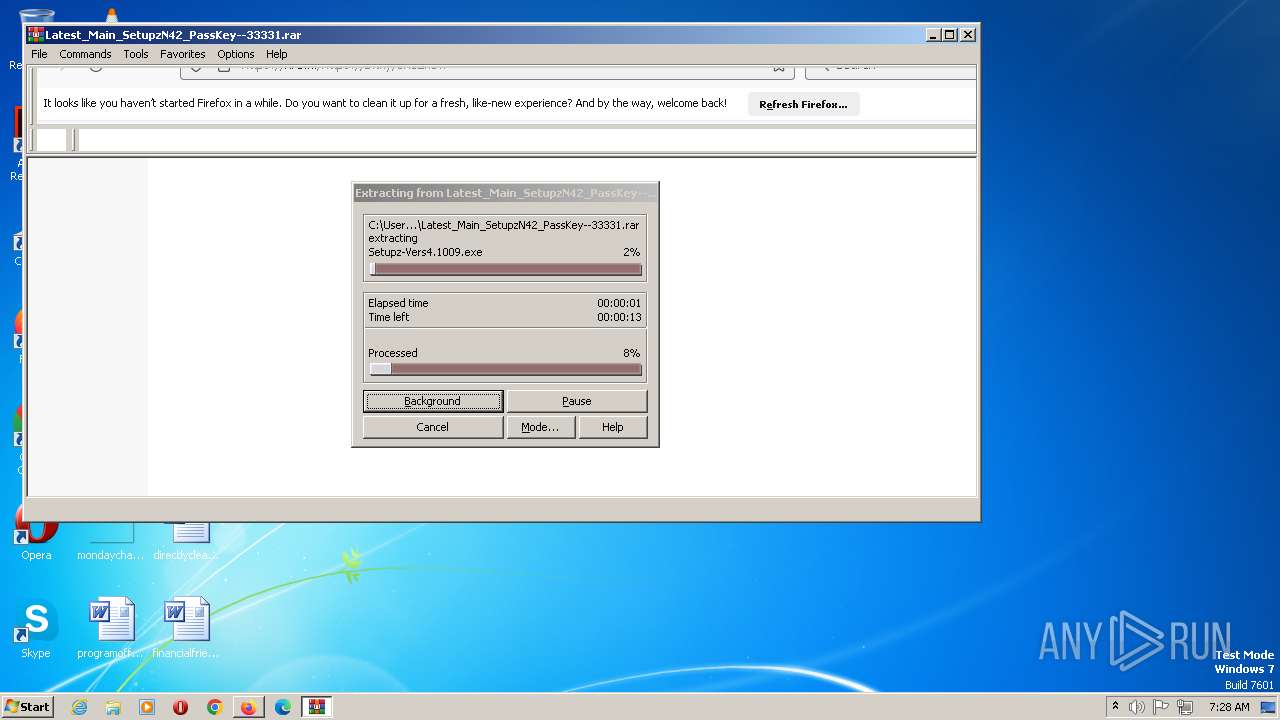The height and width of the screenshot is (720, 1280).
Task: Click the Show desktop button icon
Action: click(x=1269, y=707)
